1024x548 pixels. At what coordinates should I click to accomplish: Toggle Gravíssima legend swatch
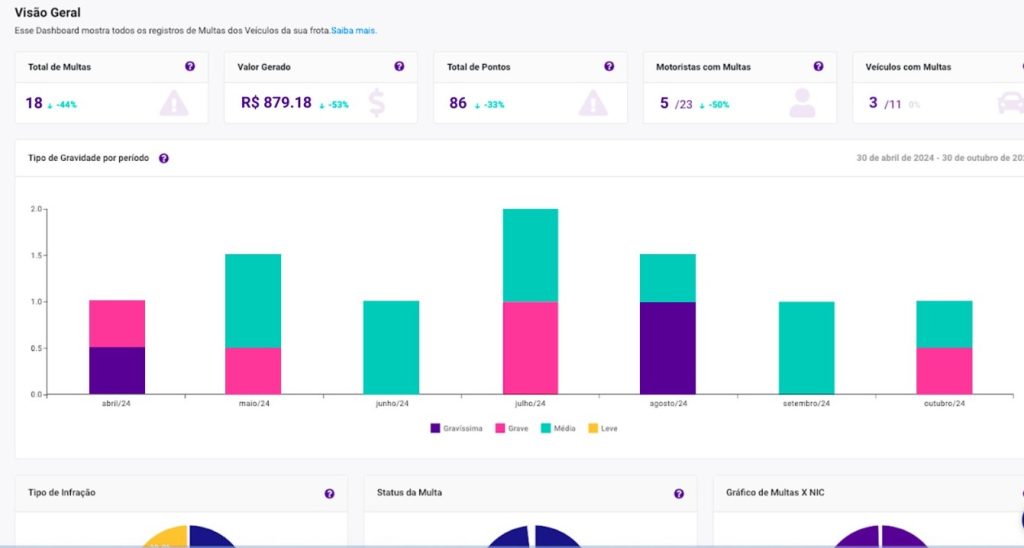pos(436,428)
